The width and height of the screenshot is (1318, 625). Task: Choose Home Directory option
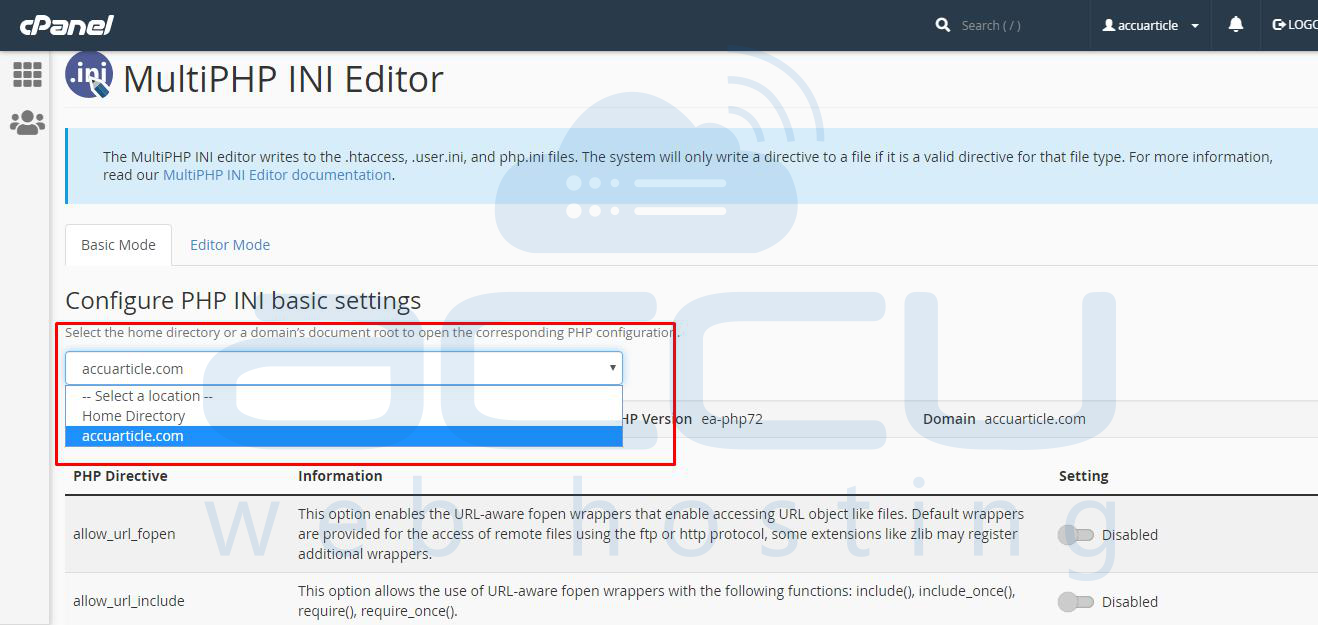344,416
